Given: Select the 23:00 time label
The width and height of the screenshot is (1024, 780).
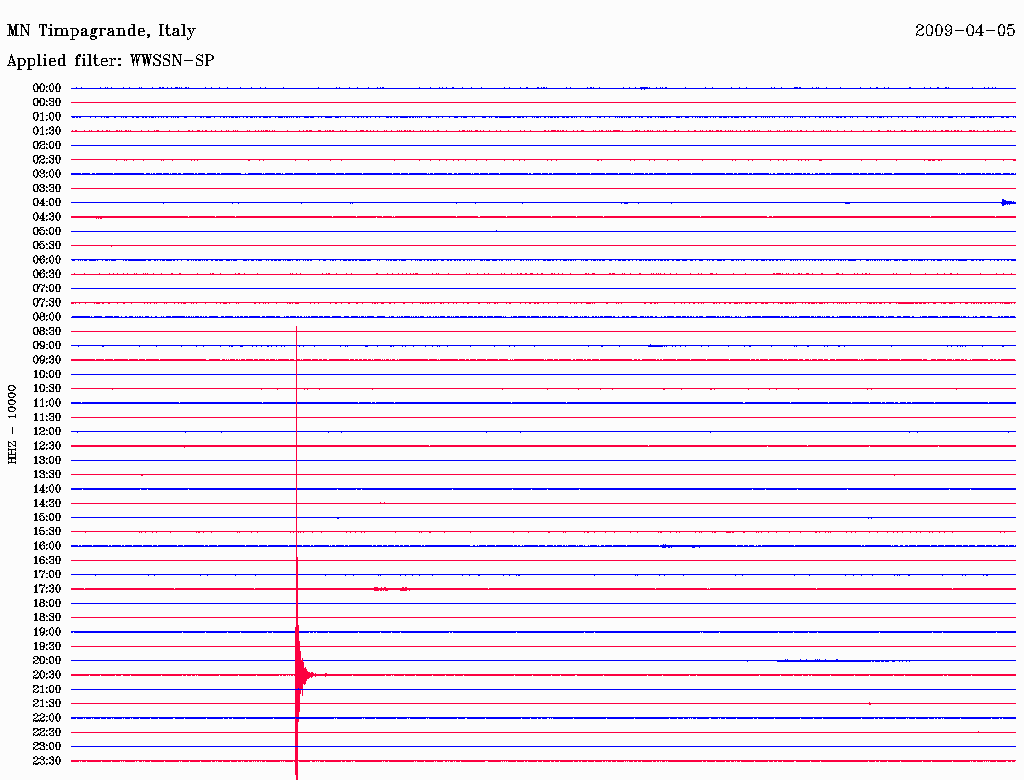Looking at the screenshot, I should 47,747.
